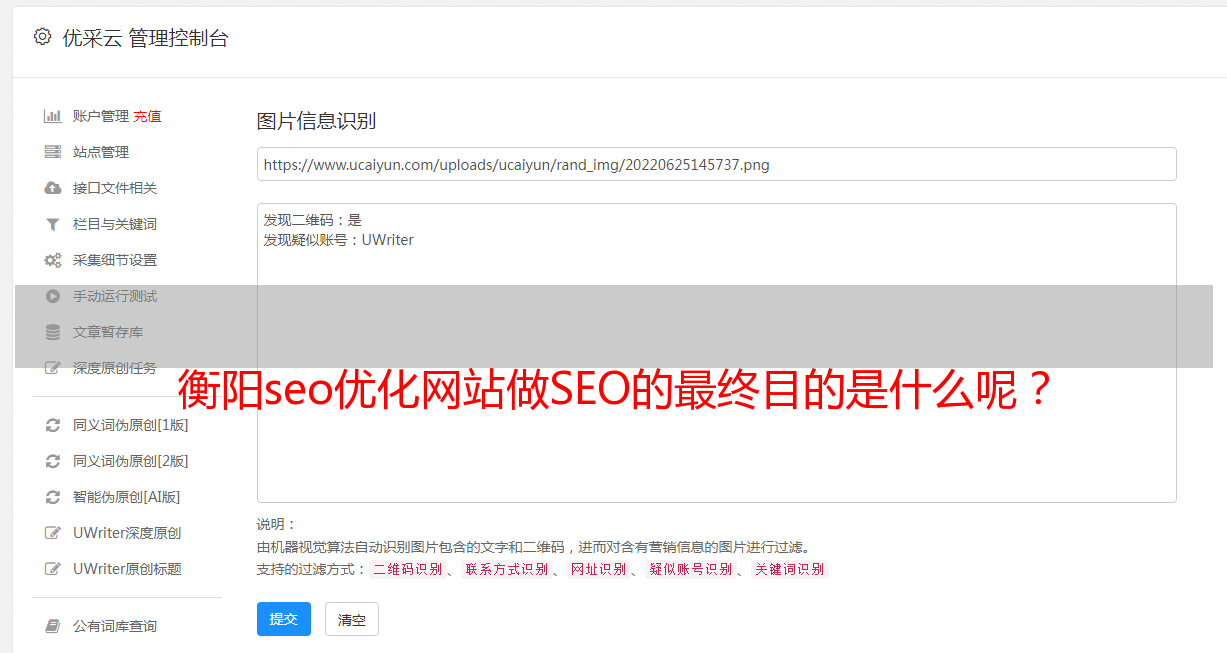Open the 站点管理 menu item
The image size is (1227, 653).
pyautogui.click(x=101, y=152)
